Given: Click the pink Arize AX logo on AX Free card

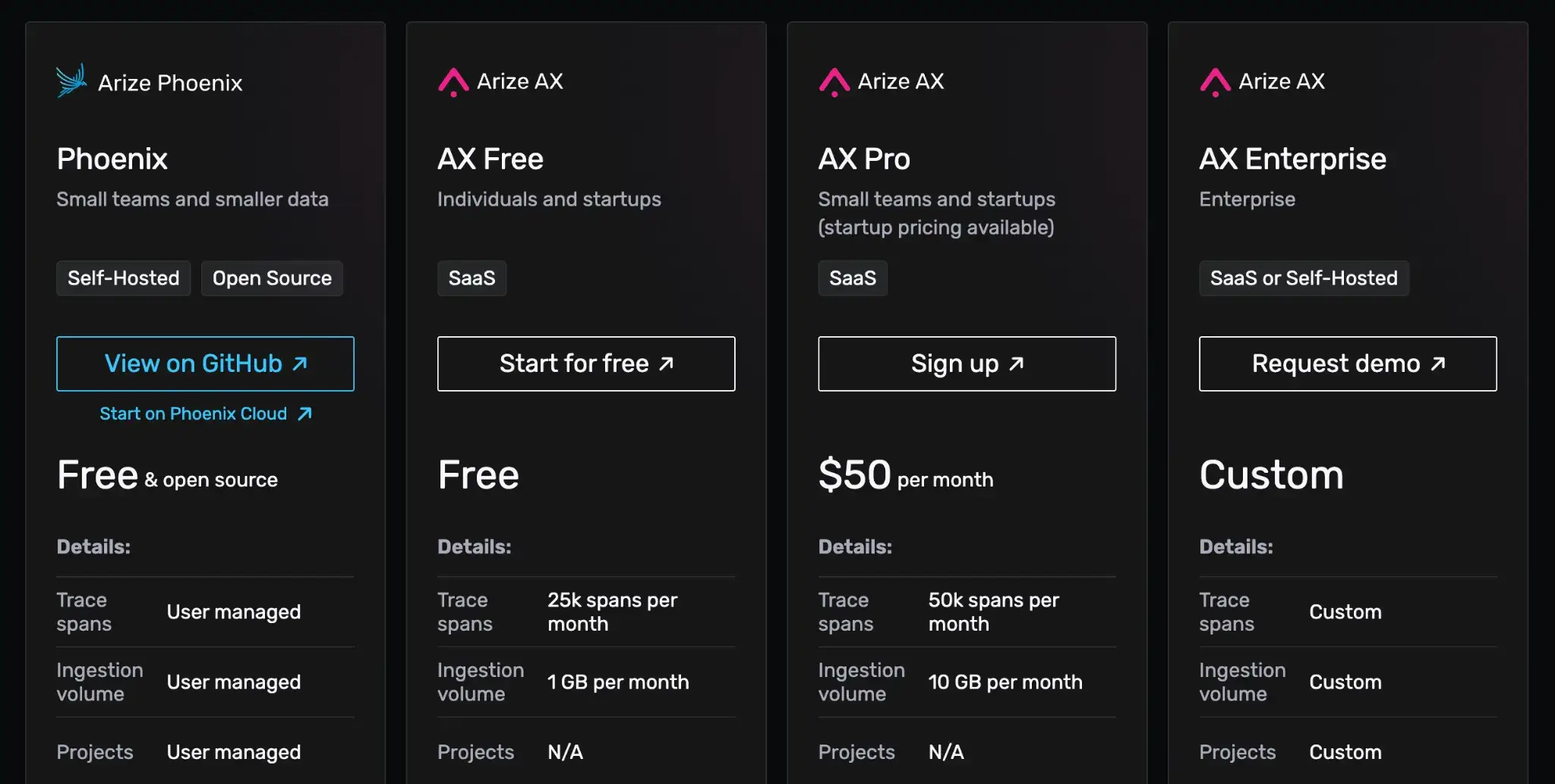Looking at the screenshot, I should [453, 82].
